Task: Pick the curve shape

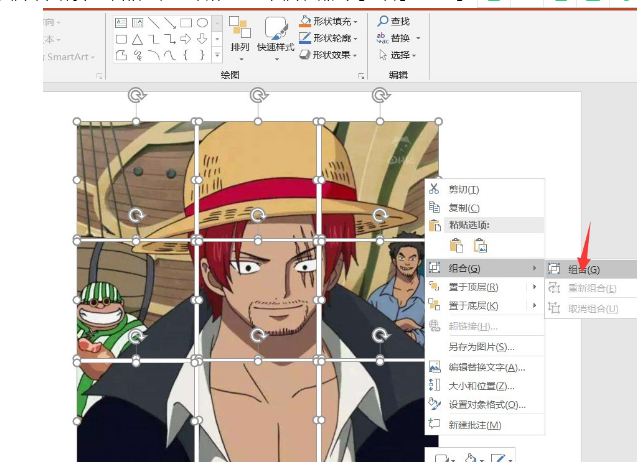Action: [170, 55]
